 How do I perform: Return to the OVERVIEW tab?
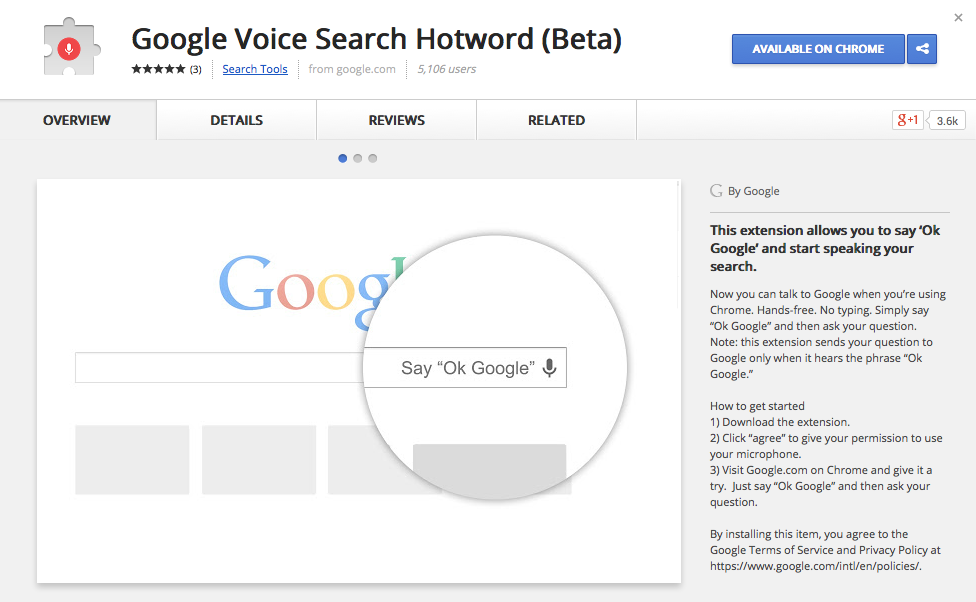tap(76, 119)
